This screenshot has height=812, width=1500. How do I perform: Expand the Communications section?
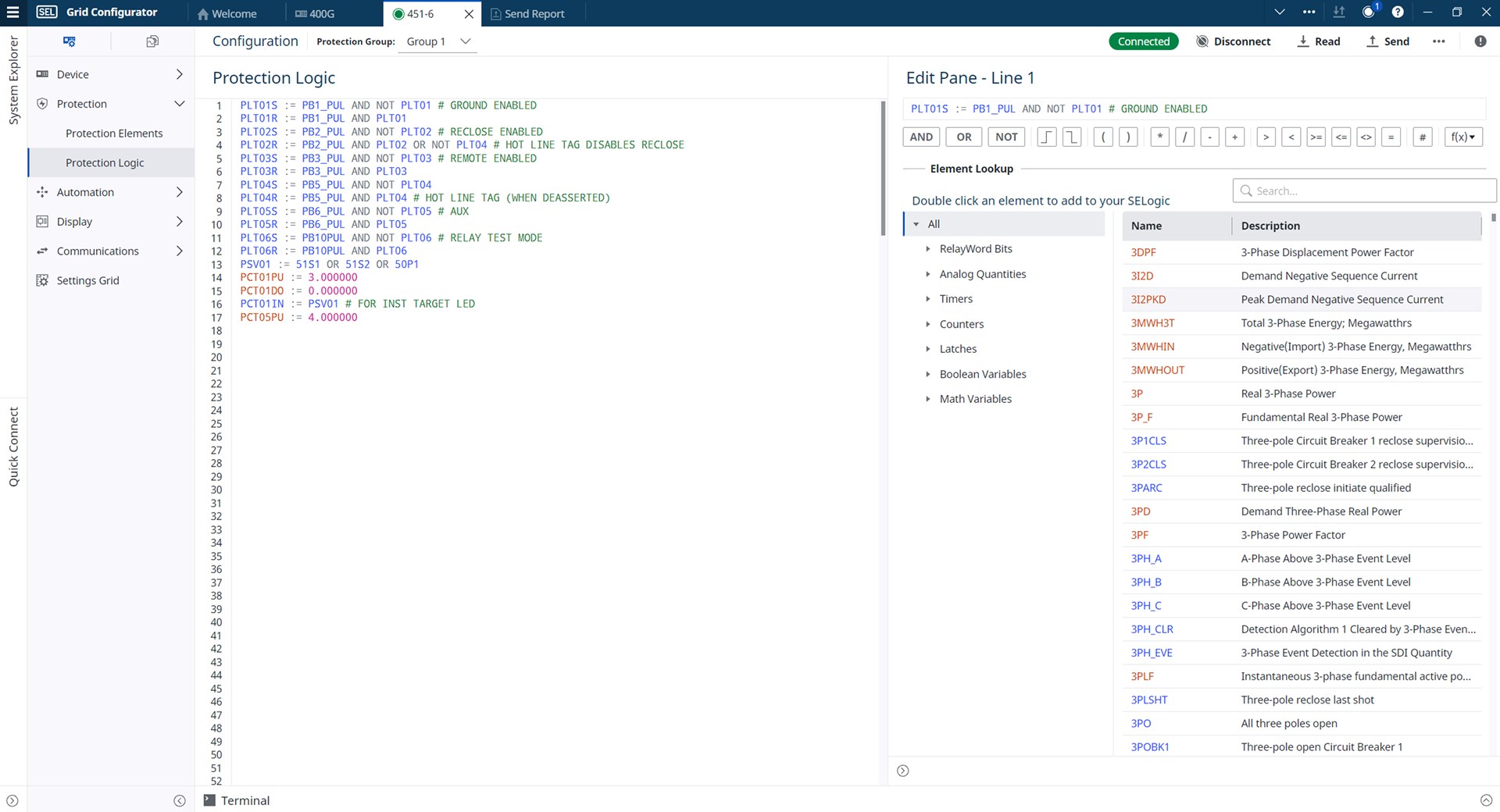[x=179, y=251]
